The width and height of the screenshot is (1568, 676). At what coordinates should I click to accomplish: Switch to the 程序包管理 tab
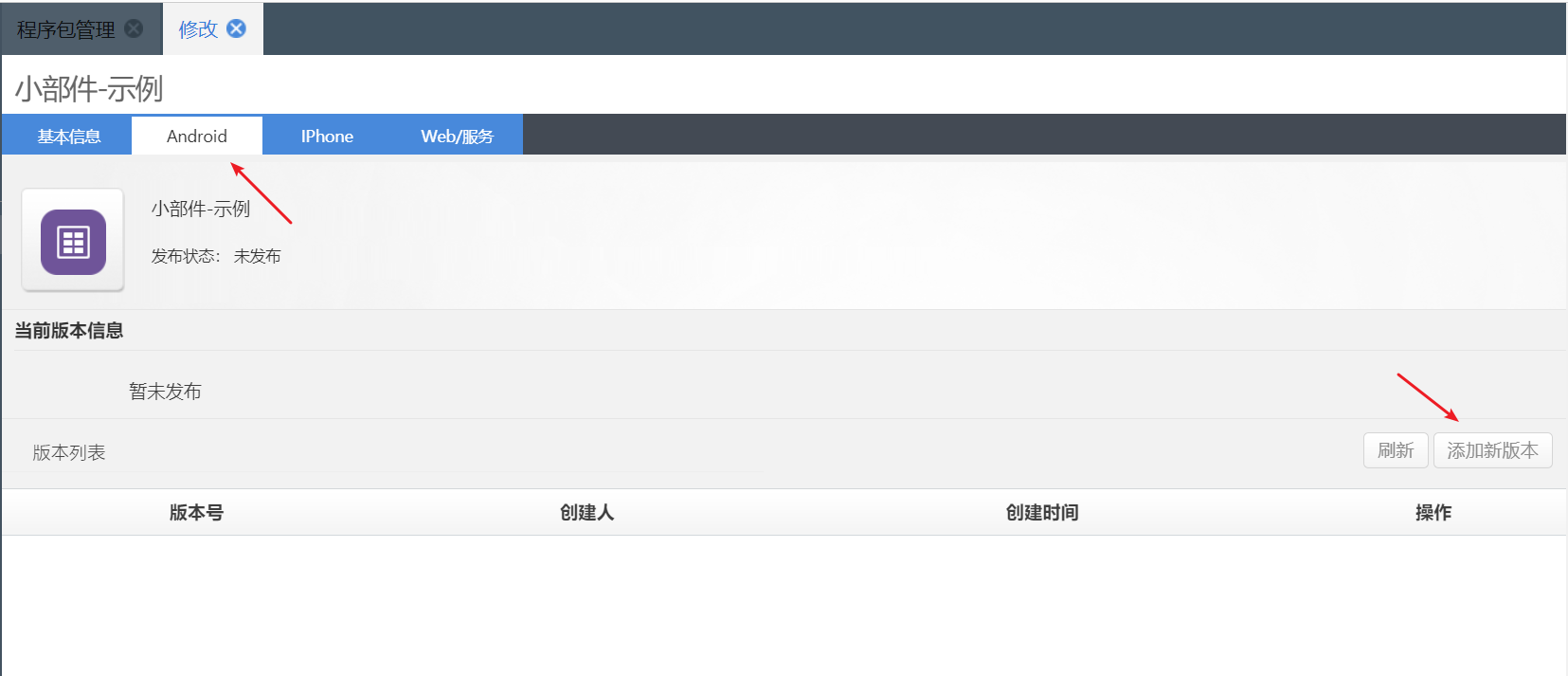(x=65, y=29)
